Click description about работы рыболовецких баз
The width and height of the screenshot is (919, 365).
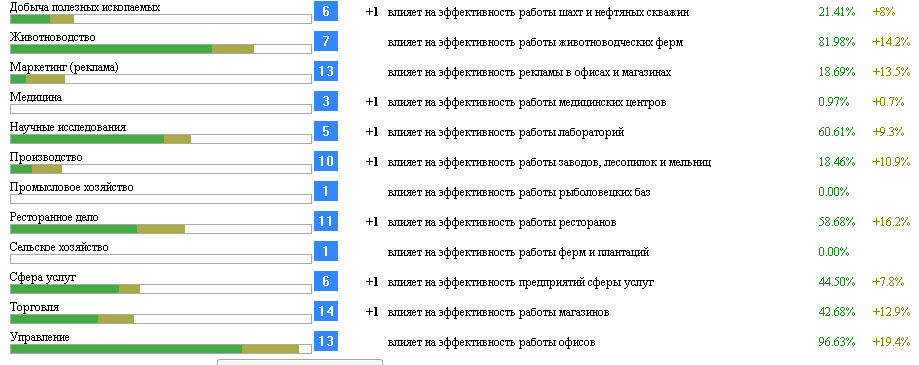519,192
